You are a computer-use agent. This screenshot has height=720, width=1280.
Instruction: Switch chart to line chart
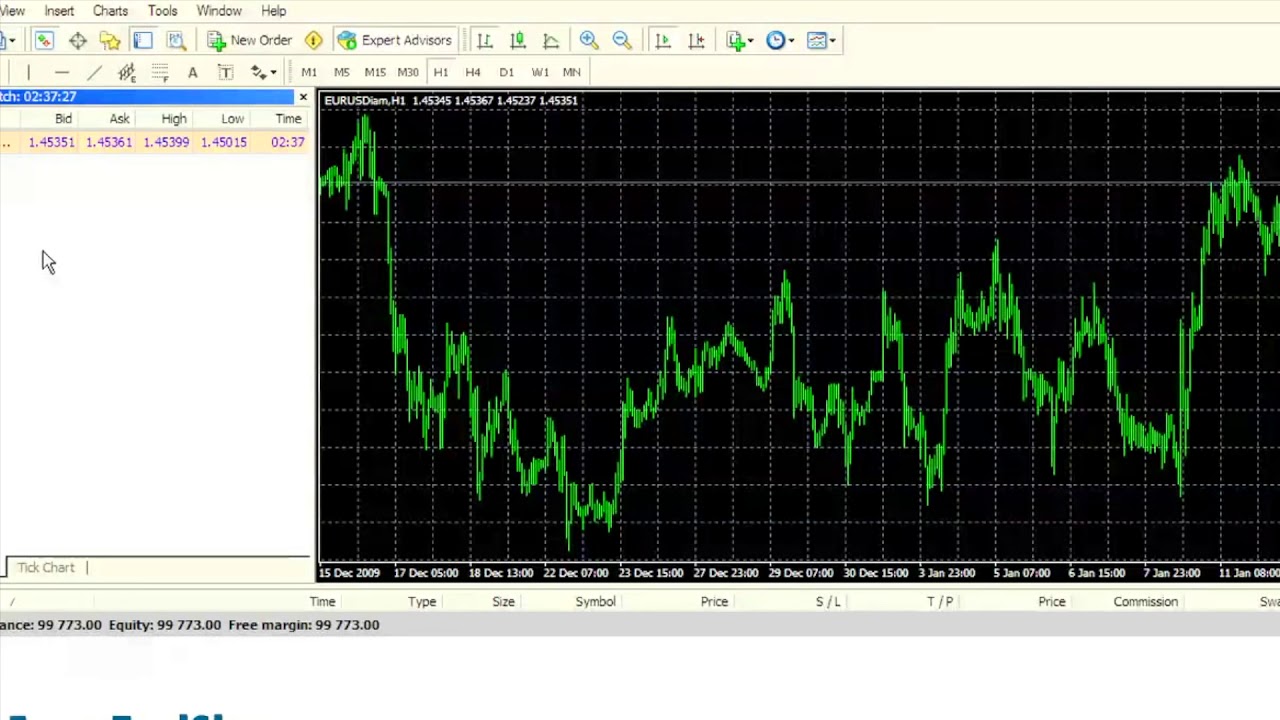(551, 40)
